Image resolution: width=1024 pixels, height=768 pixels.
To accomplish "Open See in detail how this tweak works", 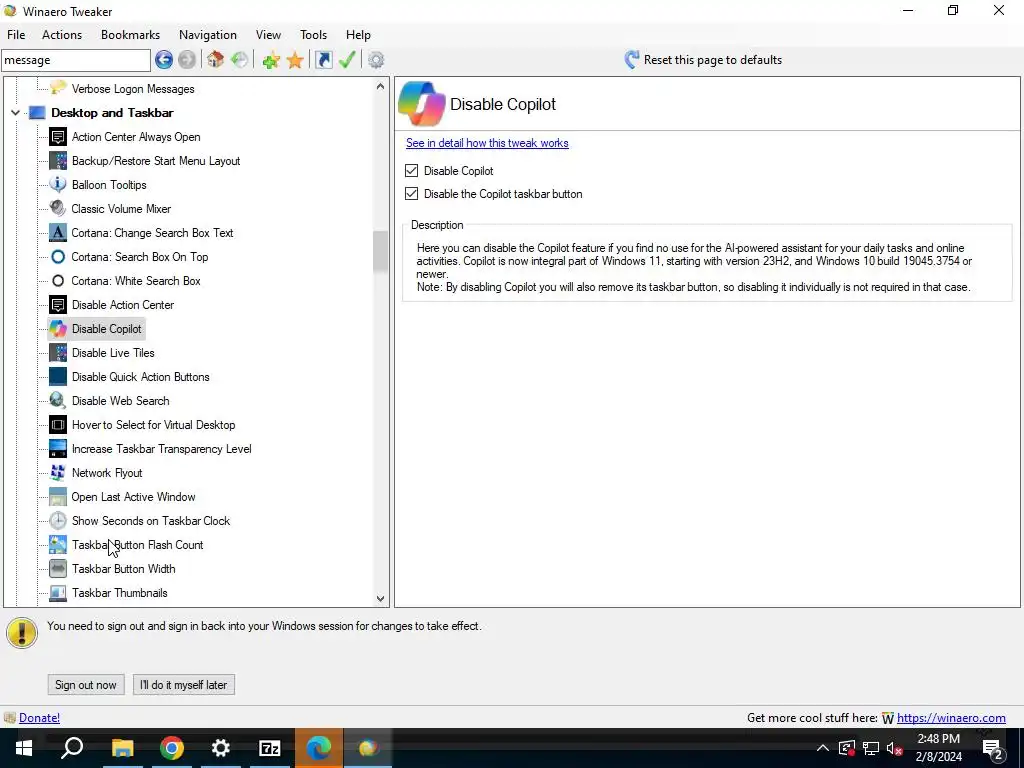I will [487, 143].
